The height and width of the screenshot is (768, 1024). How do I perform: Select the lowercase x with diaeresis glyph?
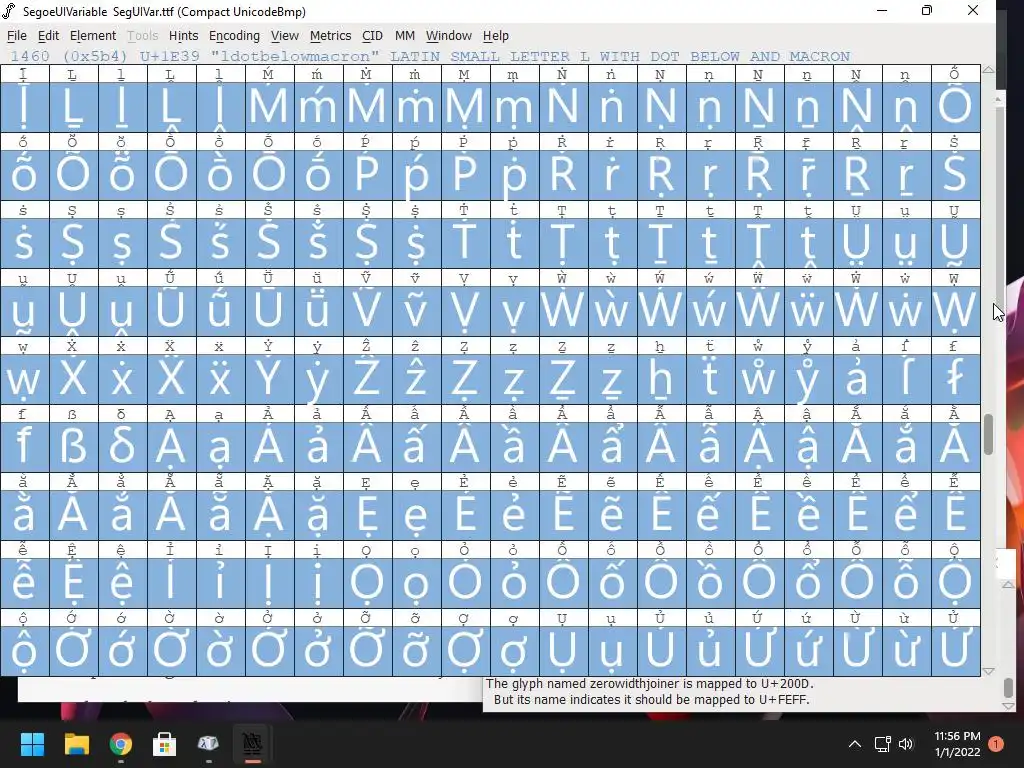(219, 379)
